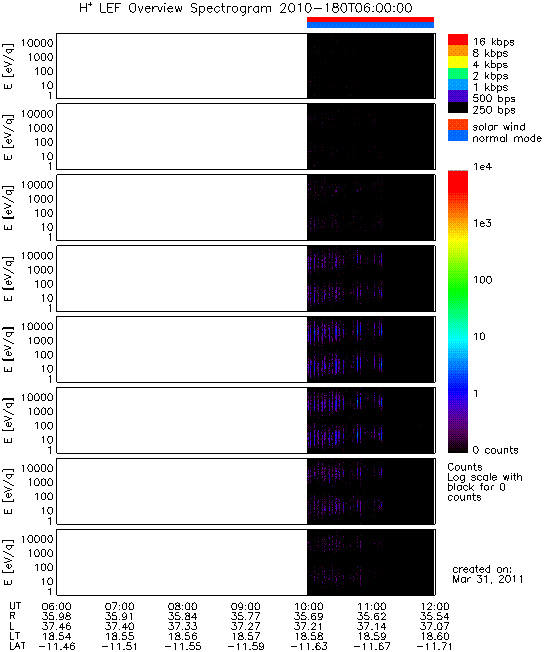544x652 pixels.
Task: Click the 'UT' row header
Action: [15, 606]
